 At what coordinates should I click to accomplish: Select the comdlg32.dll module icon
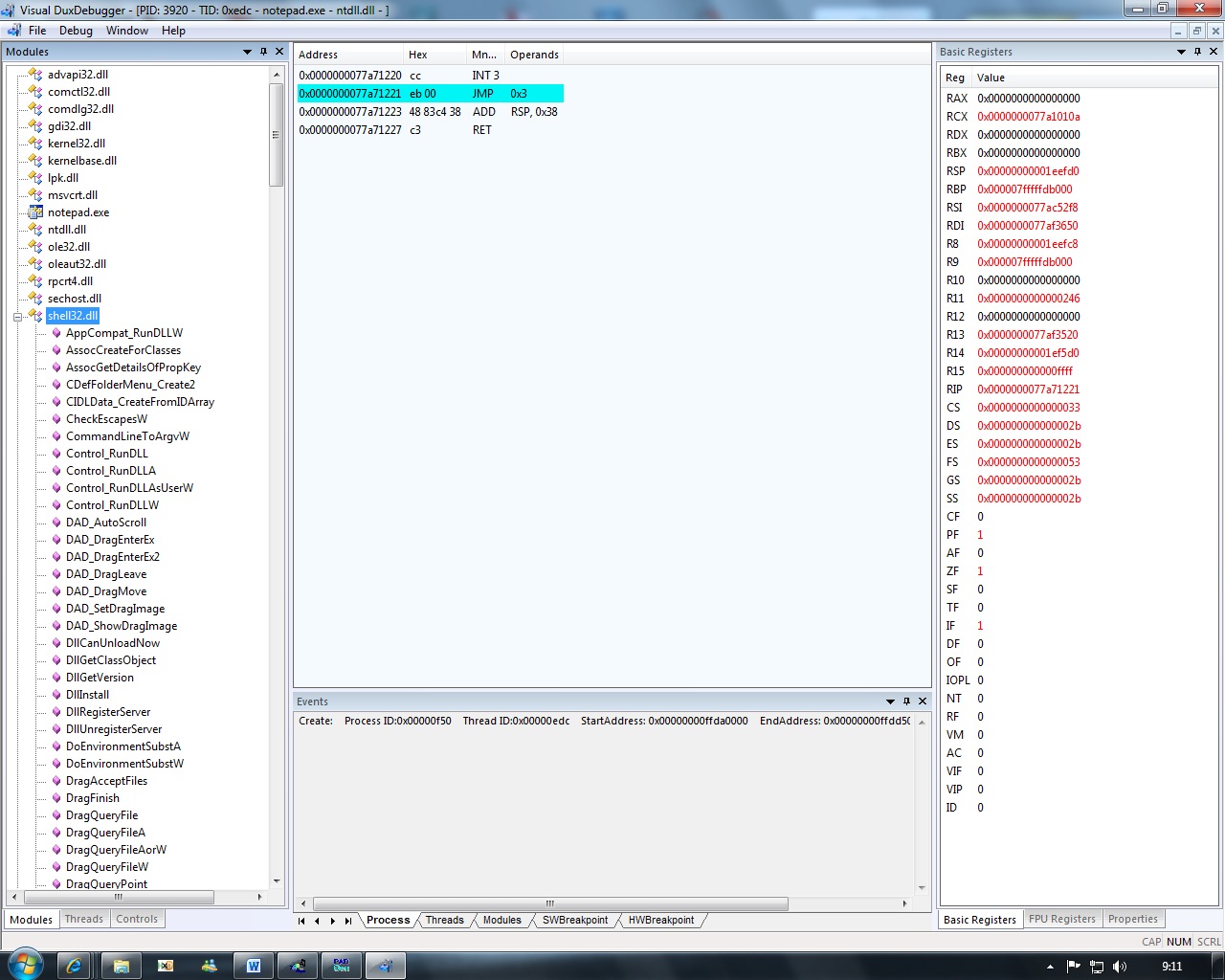coord(35,109)
